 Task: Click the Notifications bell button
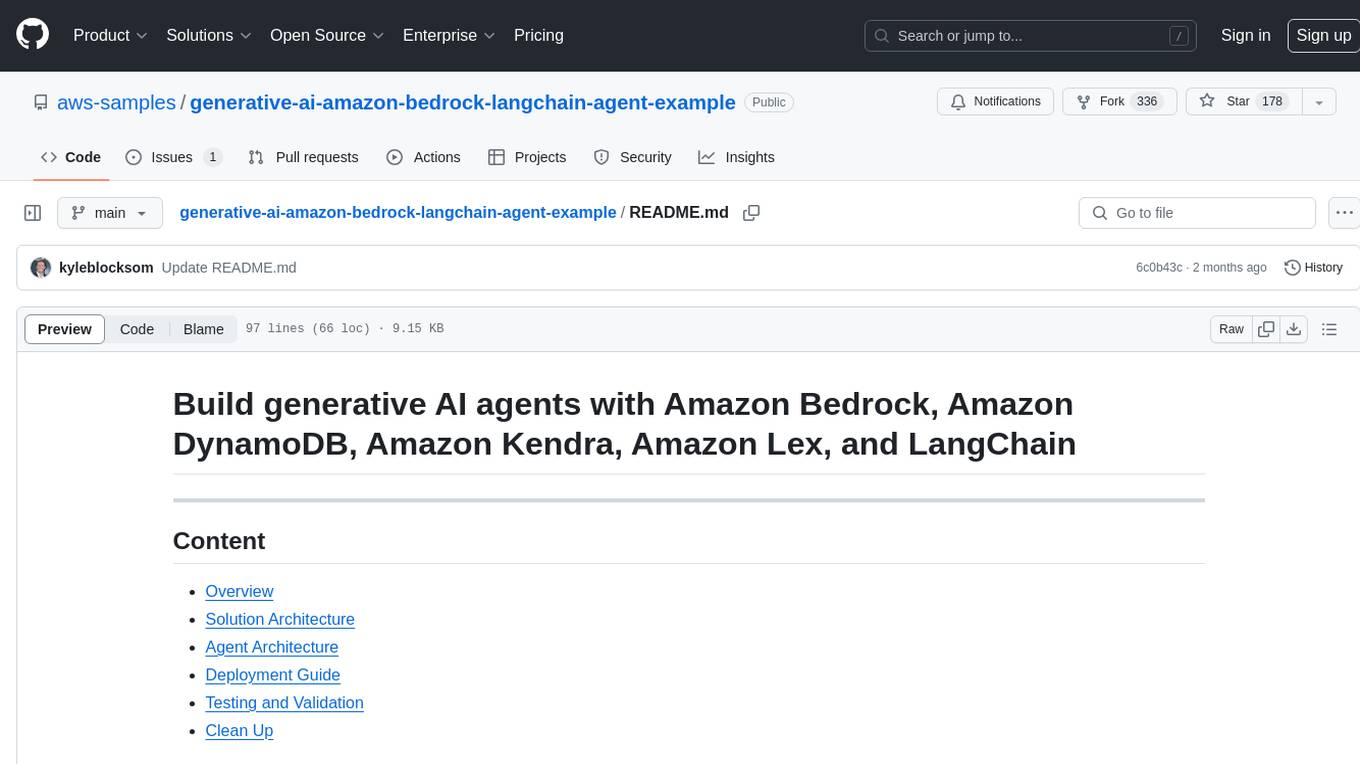[995, 102]
